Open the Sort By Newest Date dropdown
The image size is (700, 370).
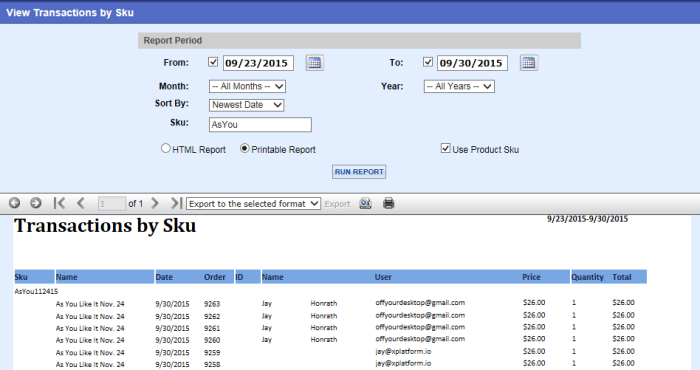pyautogui.click(x=246, y=105)
